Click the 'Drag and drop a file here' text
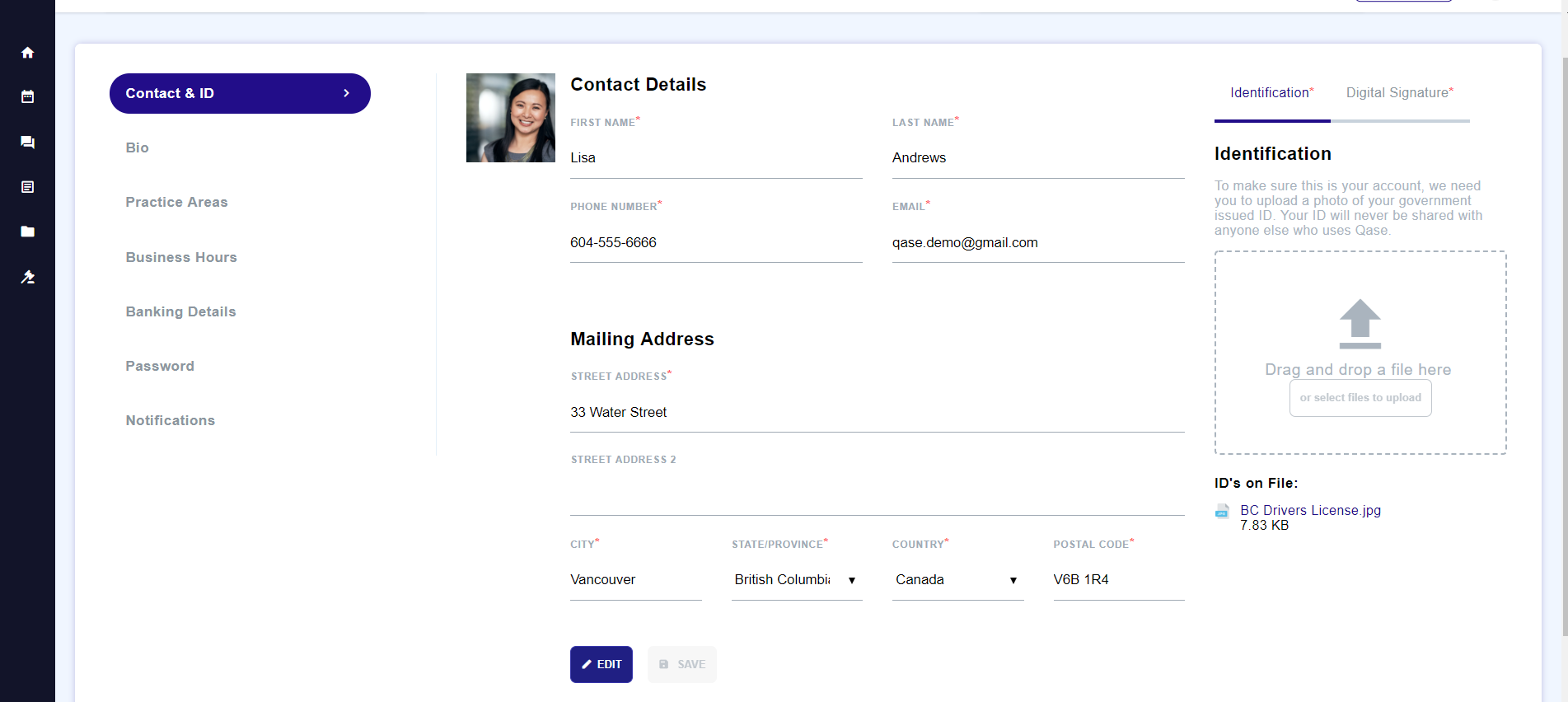1568x702 pixels. tap(1358, 370)
